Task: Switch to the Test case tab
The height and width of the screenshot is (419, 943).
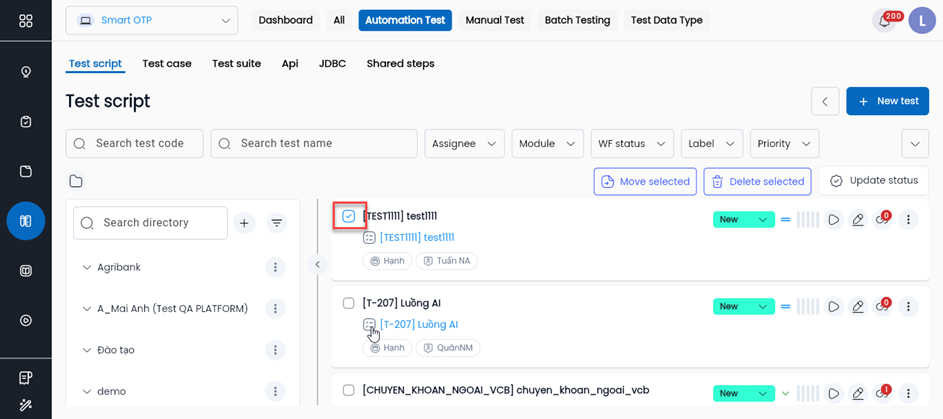Action: pos(166,64)
